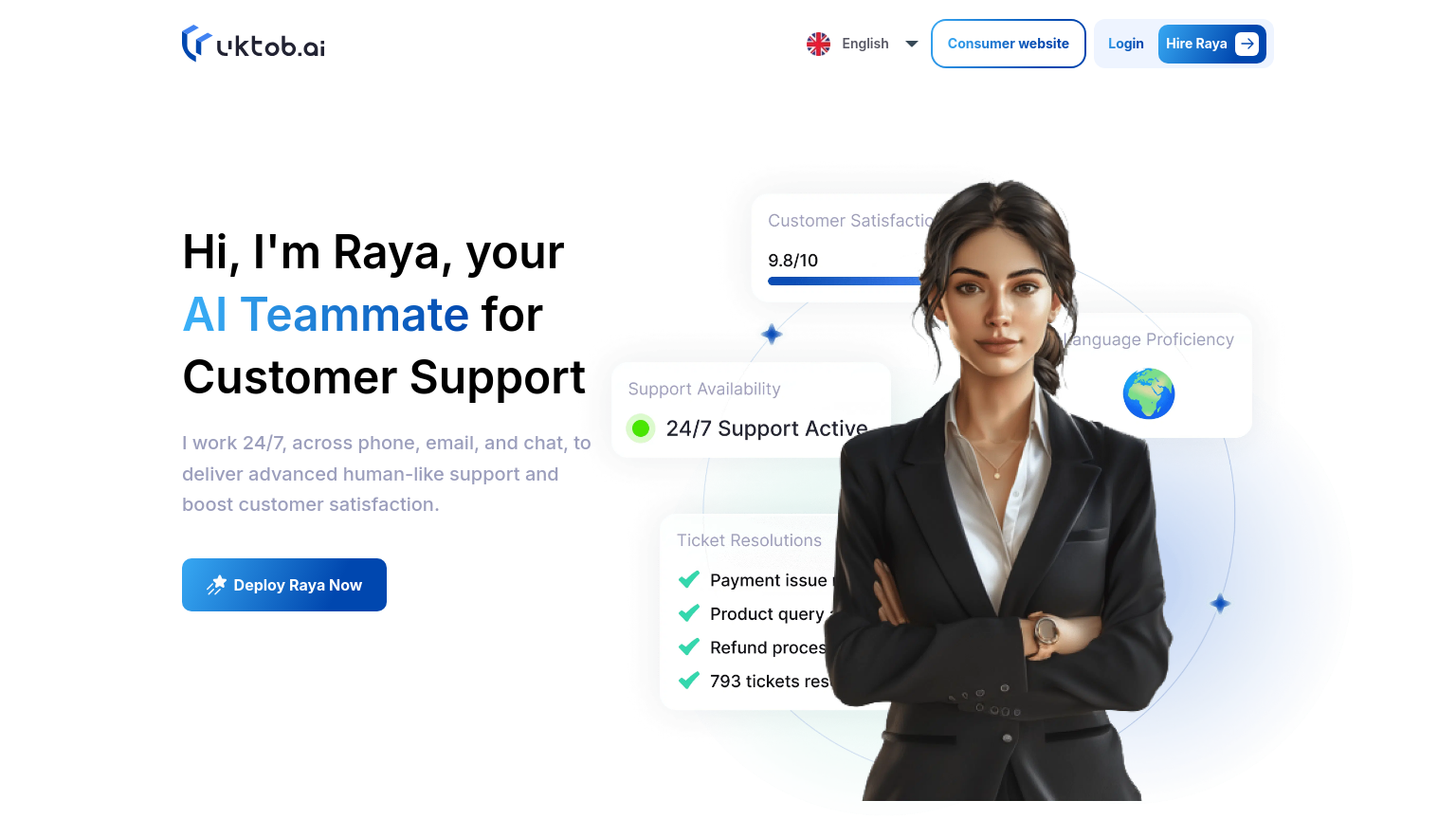This screenshot has height=819, width=1456.
Task: Click the Login link
Action: pos(1126,44)
